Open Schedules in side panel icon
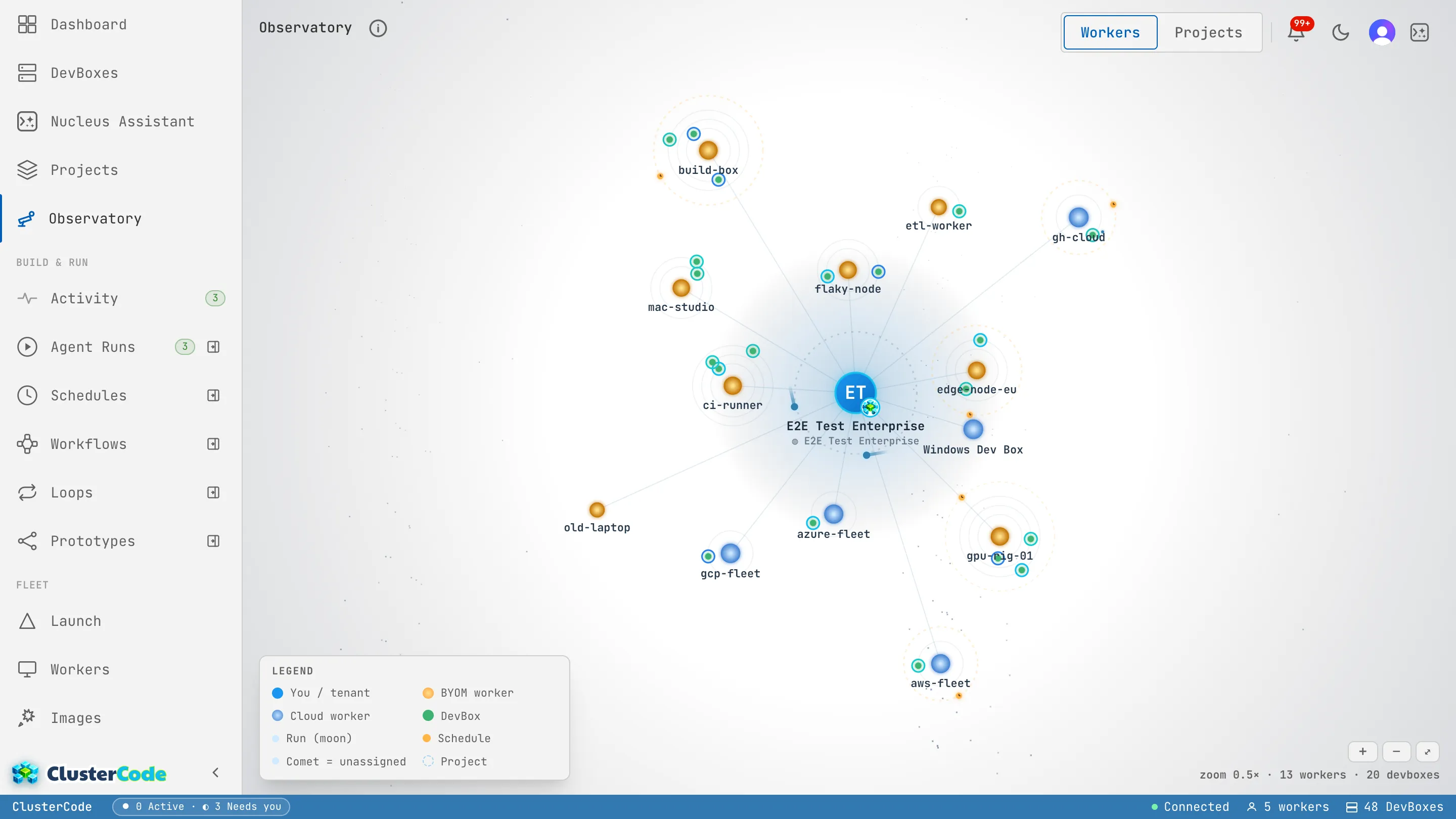 pos(213,395)
